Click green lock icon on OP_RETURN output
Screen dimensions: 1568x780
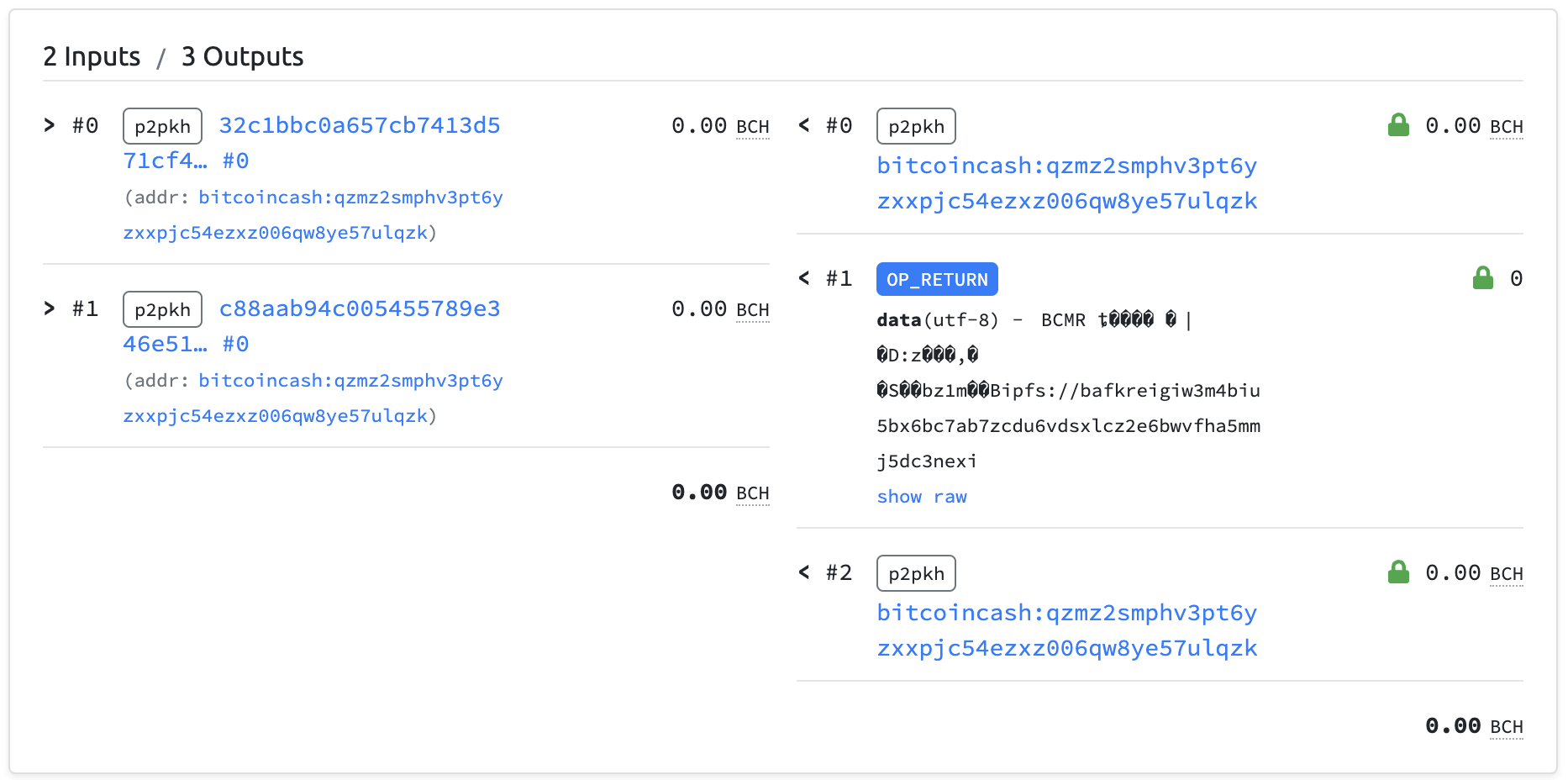click(x=1483, y=278)
